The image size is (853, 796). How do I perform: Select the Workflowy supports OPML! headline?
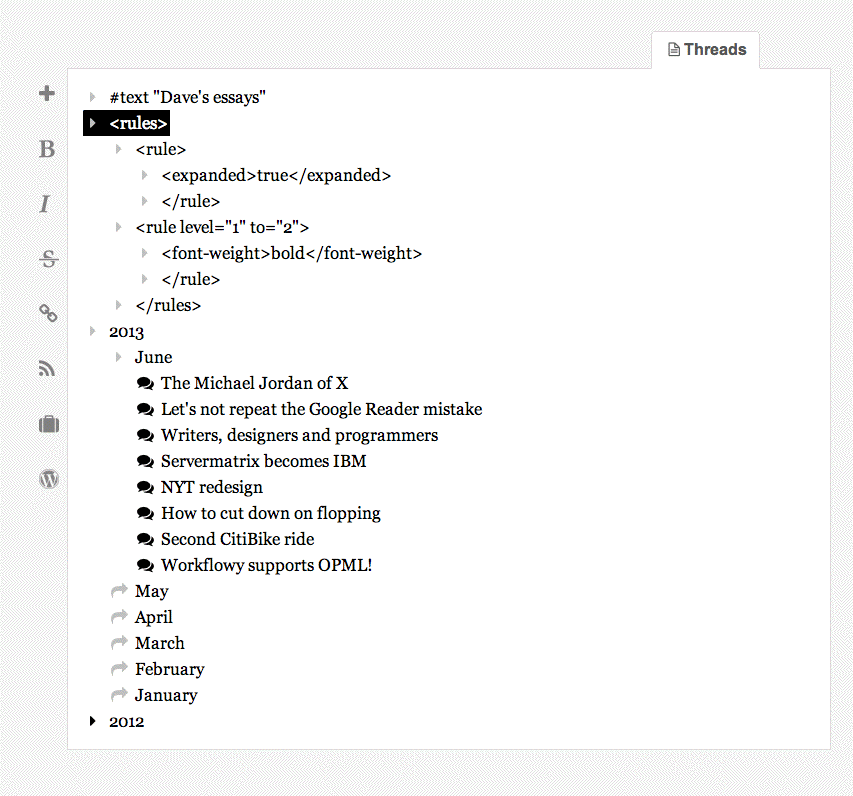(266, 565)
